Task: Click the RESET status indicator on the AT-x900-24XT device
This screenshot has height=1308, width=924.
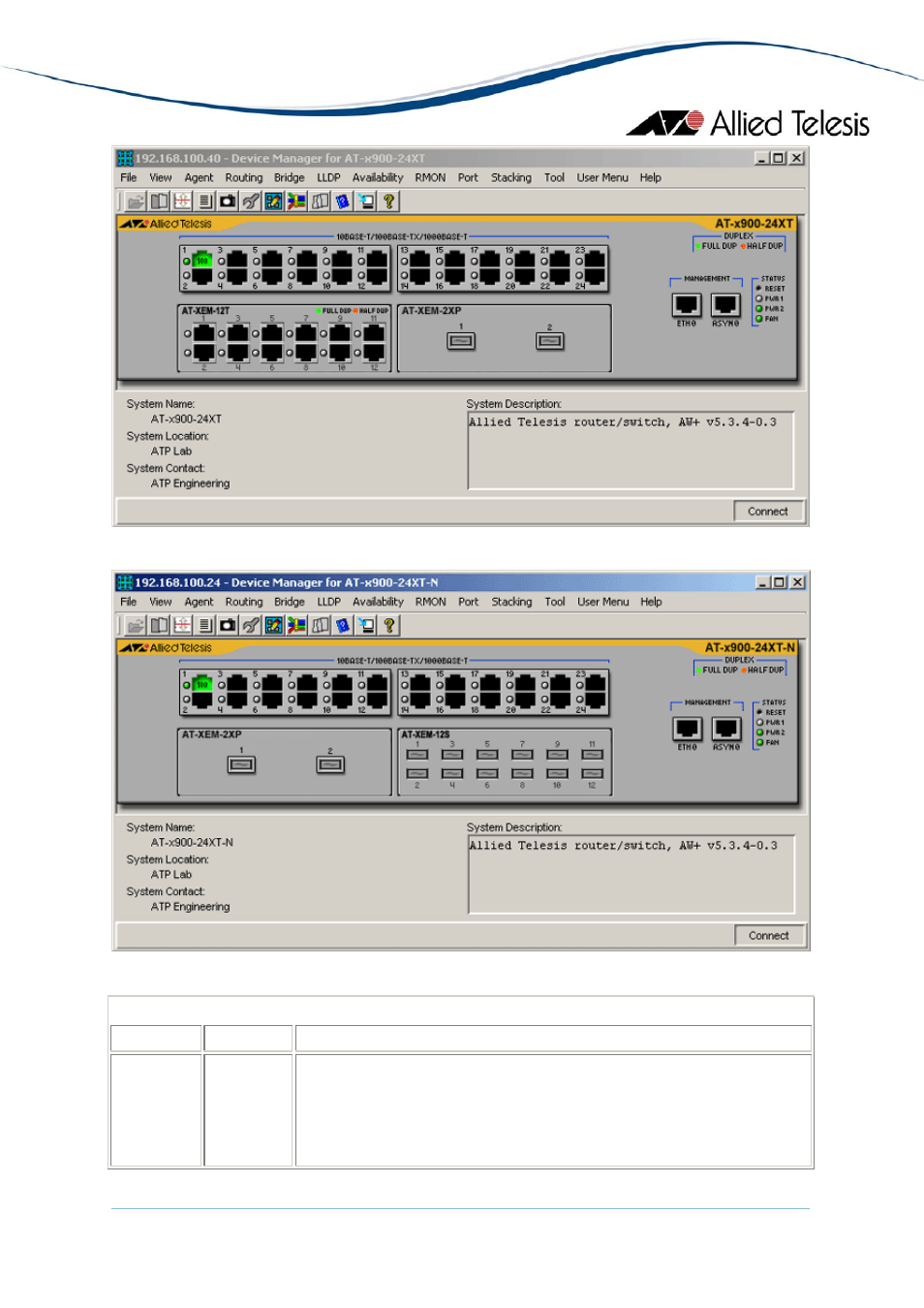Action: (x=759, y=289)
